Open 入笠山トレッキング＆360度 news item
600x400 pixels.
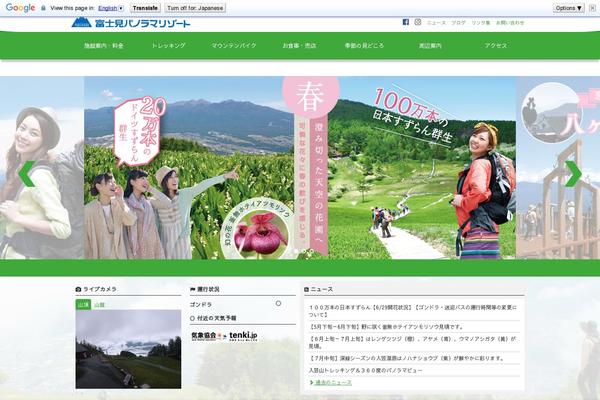click(365, 370)
